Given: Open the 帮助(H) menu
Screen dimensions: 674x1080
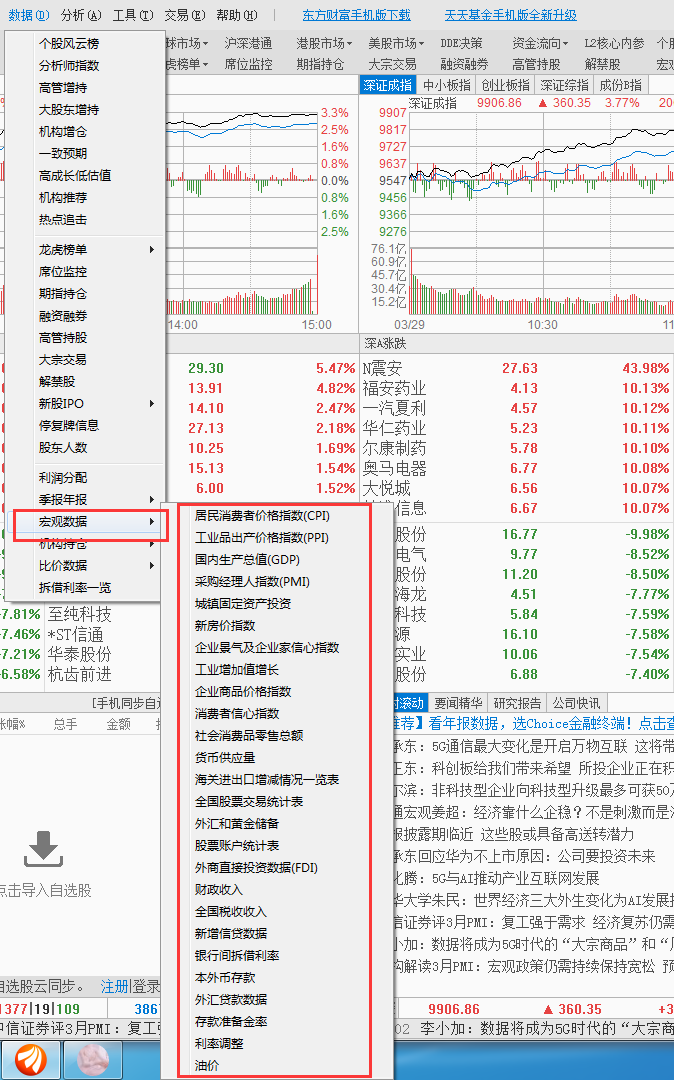Looking at the screenshot, I should click(x=236, y=14).
